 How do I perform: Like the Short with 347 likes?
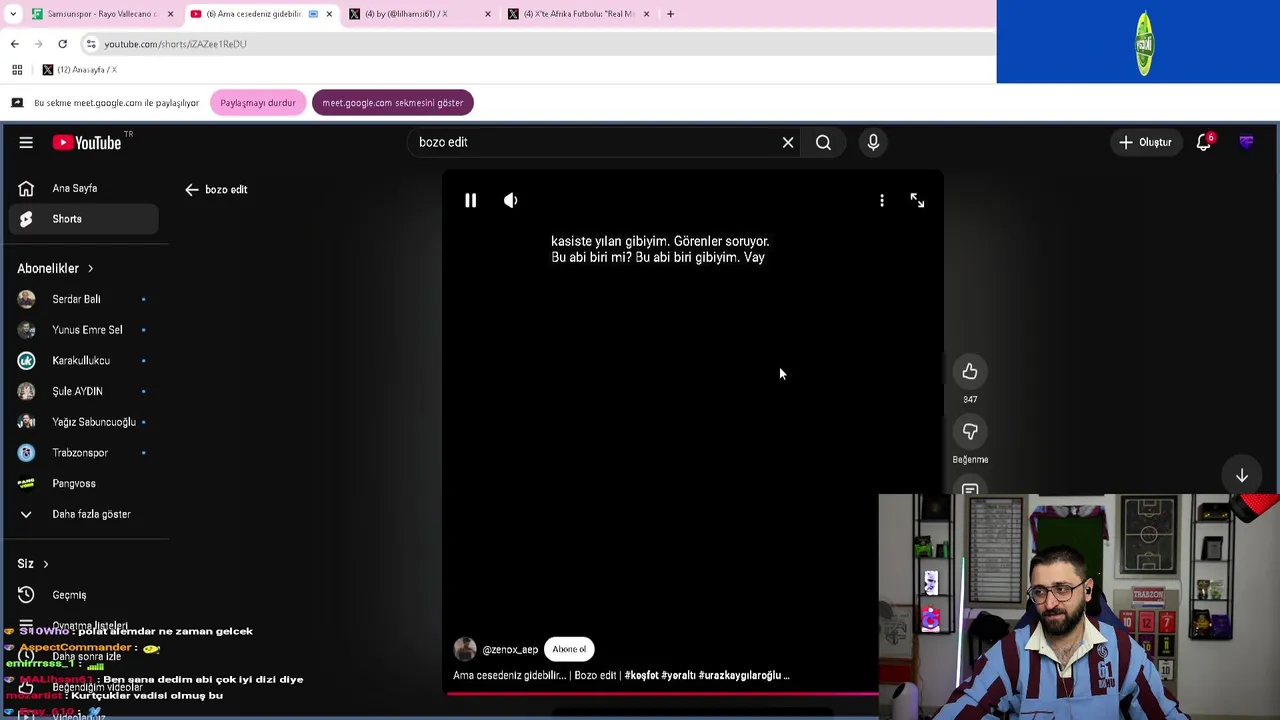pos(970,372)
